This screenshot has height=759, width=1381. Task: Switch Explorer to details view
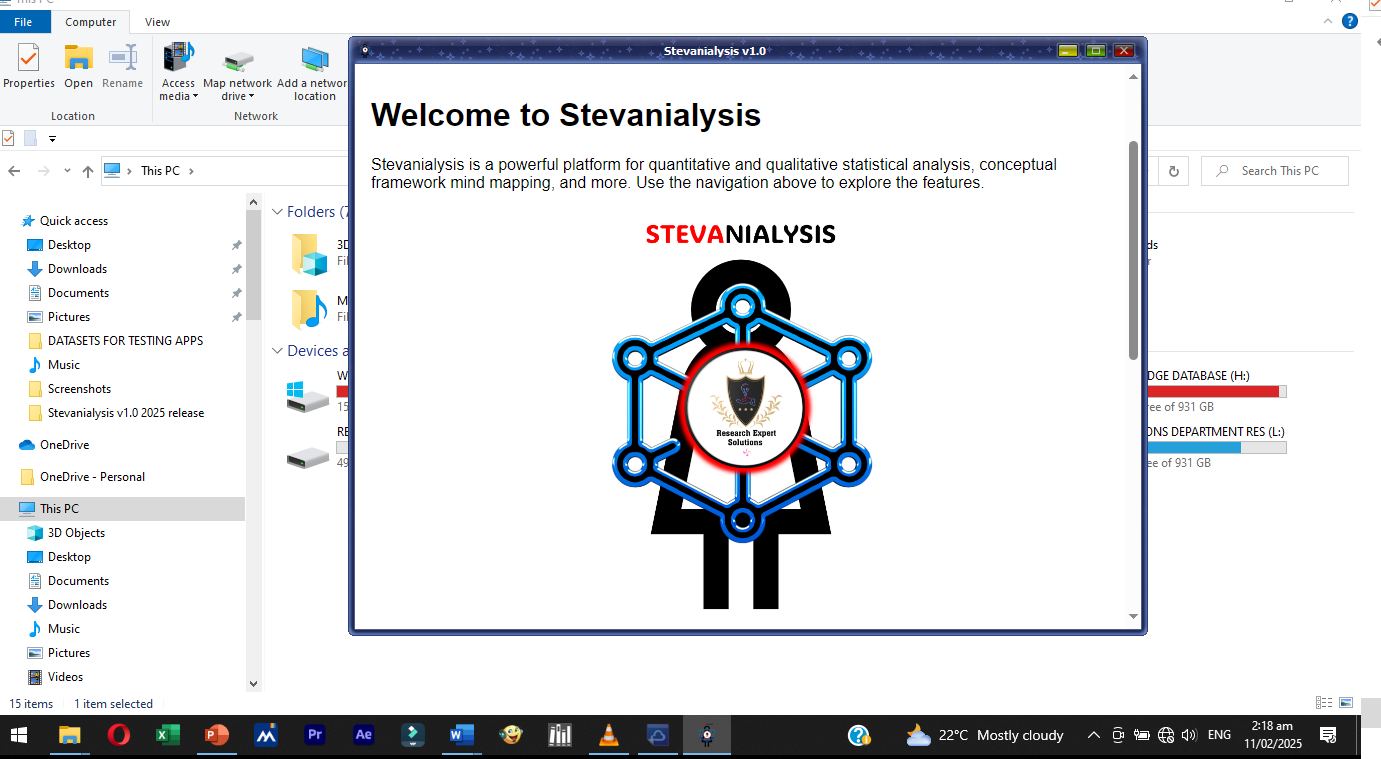[x=1324, y=703]
